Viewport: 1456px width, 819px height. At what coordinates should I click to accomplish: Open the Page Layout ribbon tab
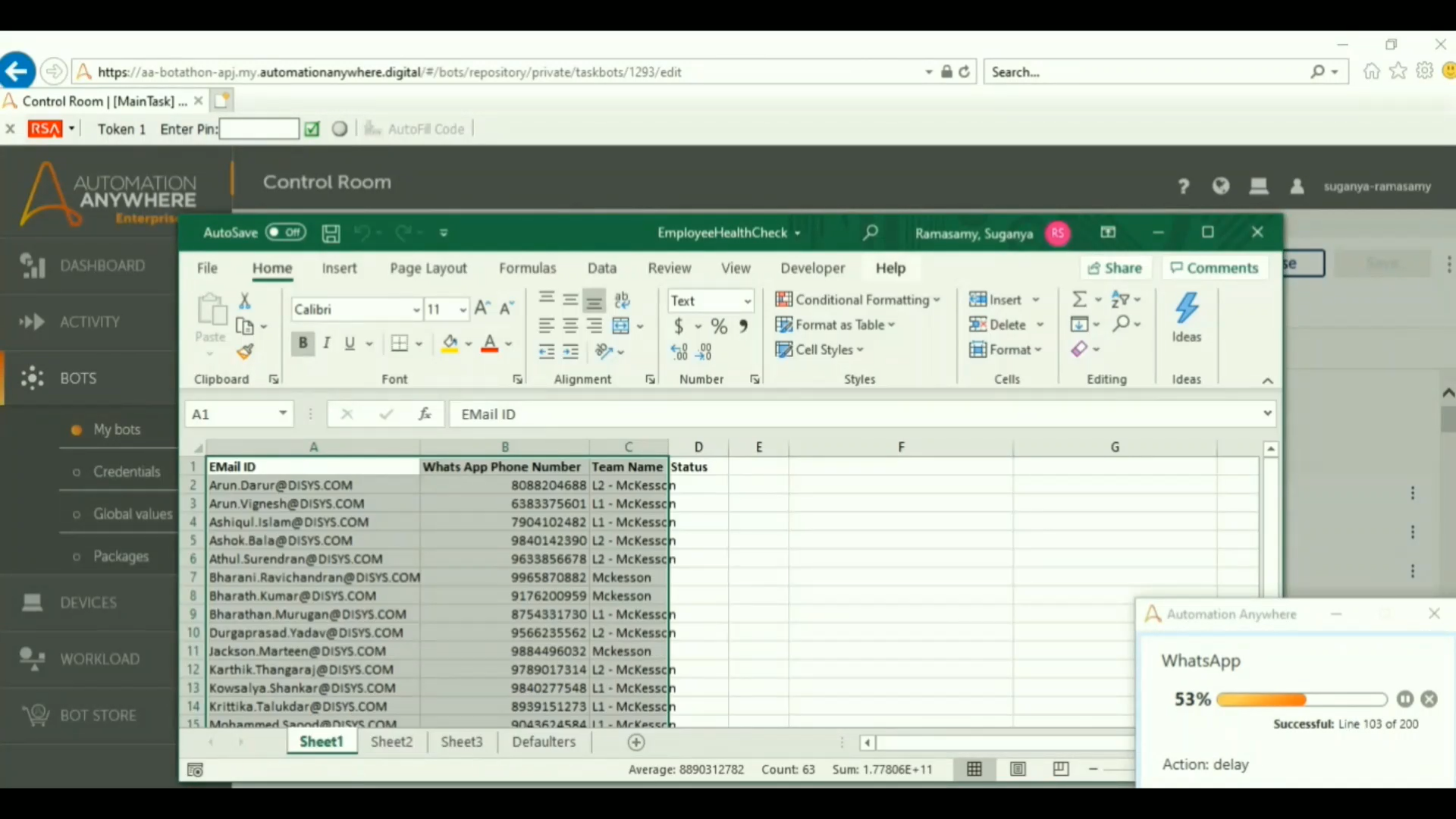click(x=428, y=268)
